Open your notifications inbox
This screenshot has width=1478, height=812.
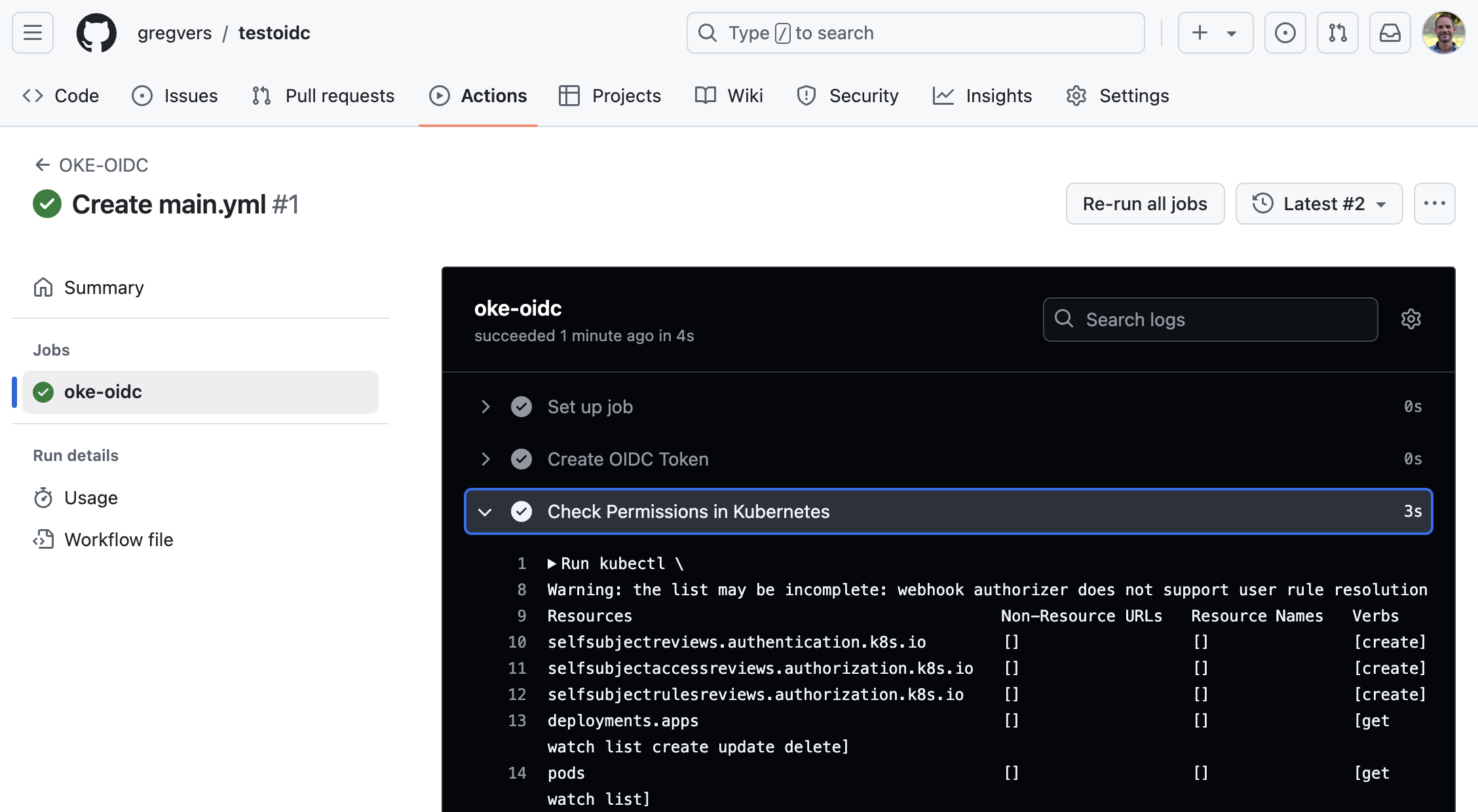pyautogui.click(x=1390, y=33)
